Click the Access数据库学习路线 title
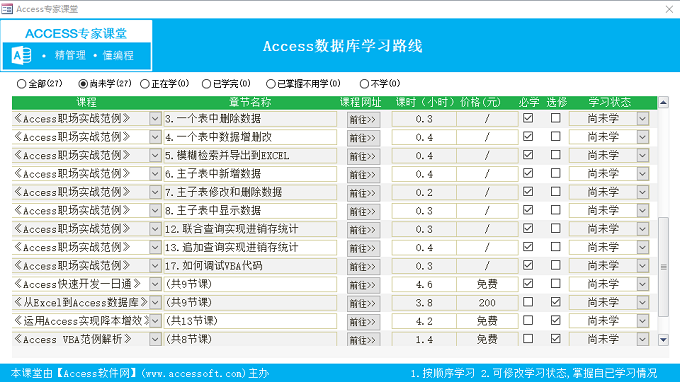Image resolution: width=680 pixels, height=382 pixels. [x=343, y=46]
